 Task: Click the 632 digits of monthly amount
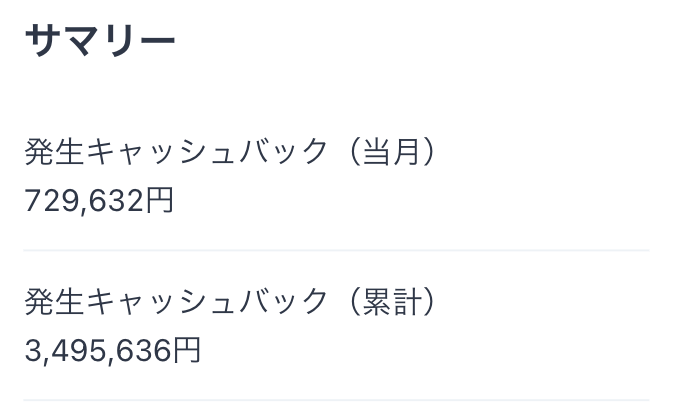click(x=115, y=201)
